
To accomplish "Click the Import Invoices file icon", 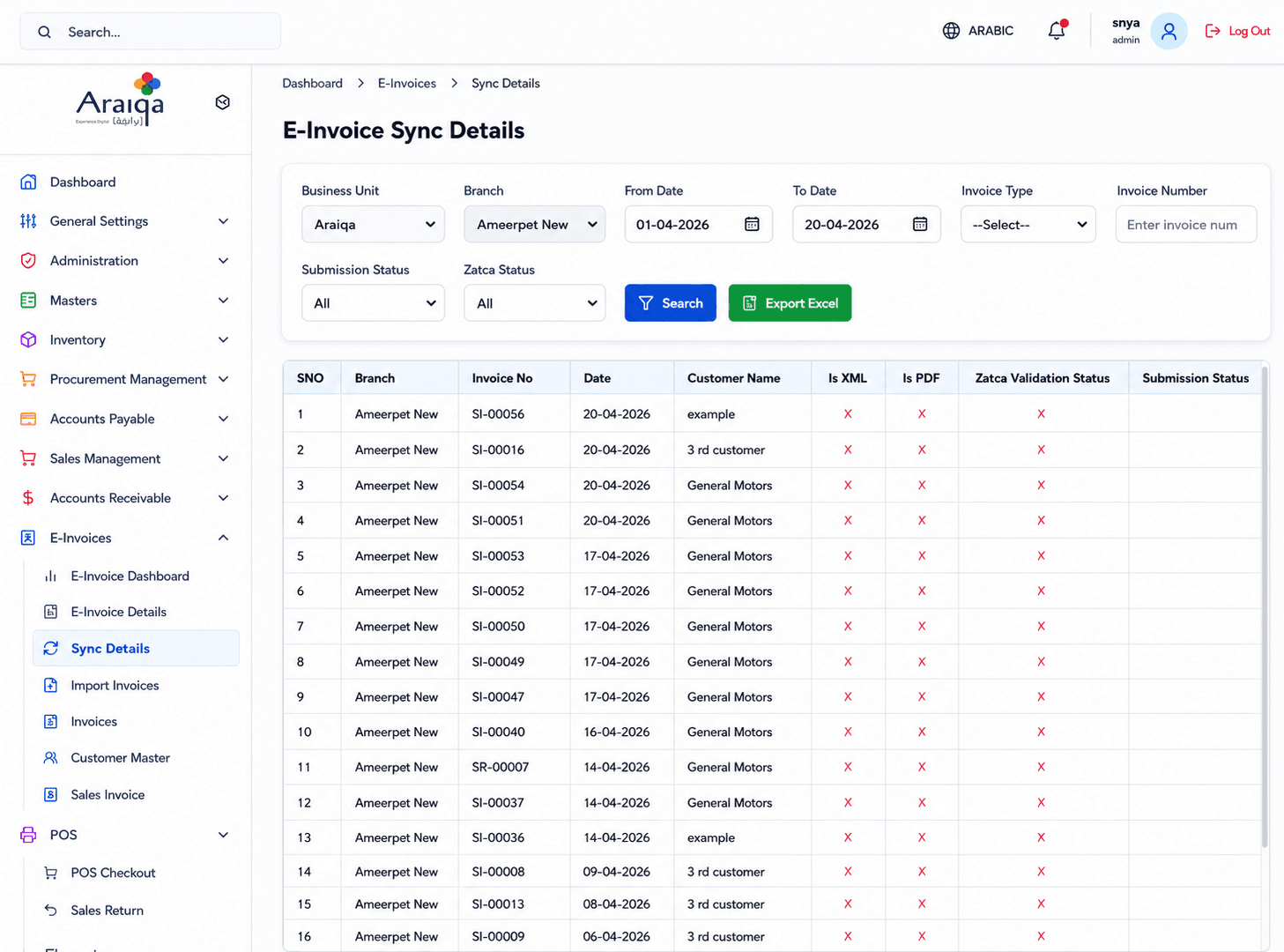I will pos(51,685).
